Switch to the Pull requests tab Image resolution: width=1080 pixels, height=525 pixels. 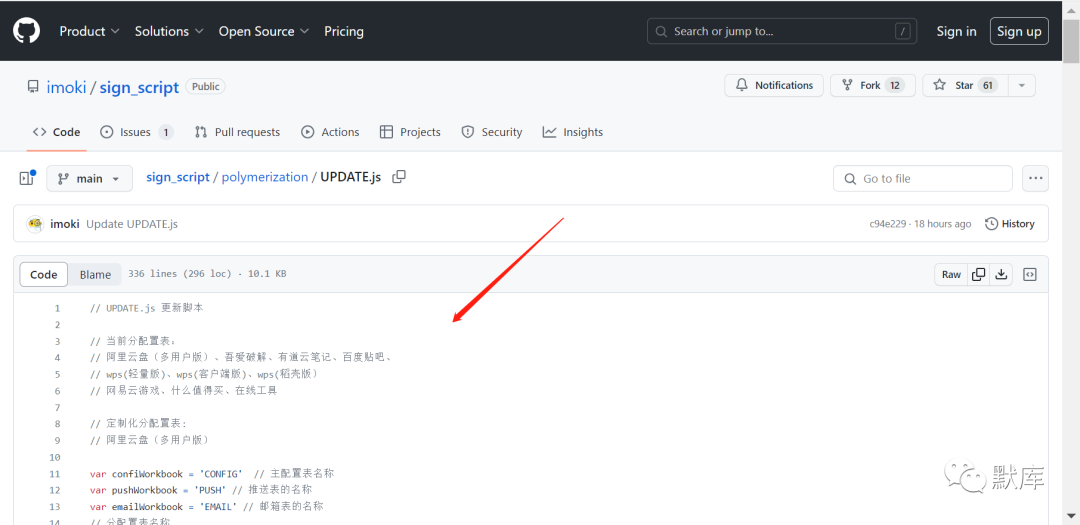pyautogui.click(x=237, y=132)
